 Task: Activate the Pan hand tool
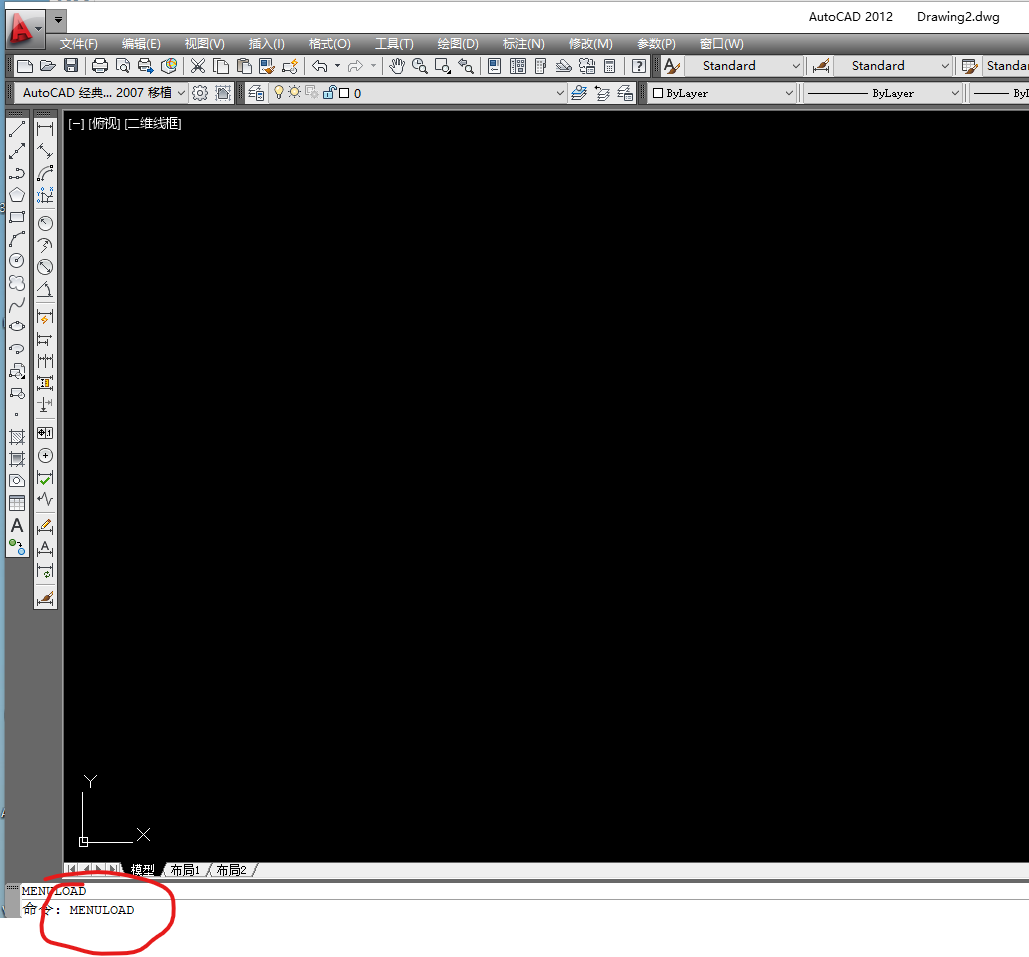(396, 66)
